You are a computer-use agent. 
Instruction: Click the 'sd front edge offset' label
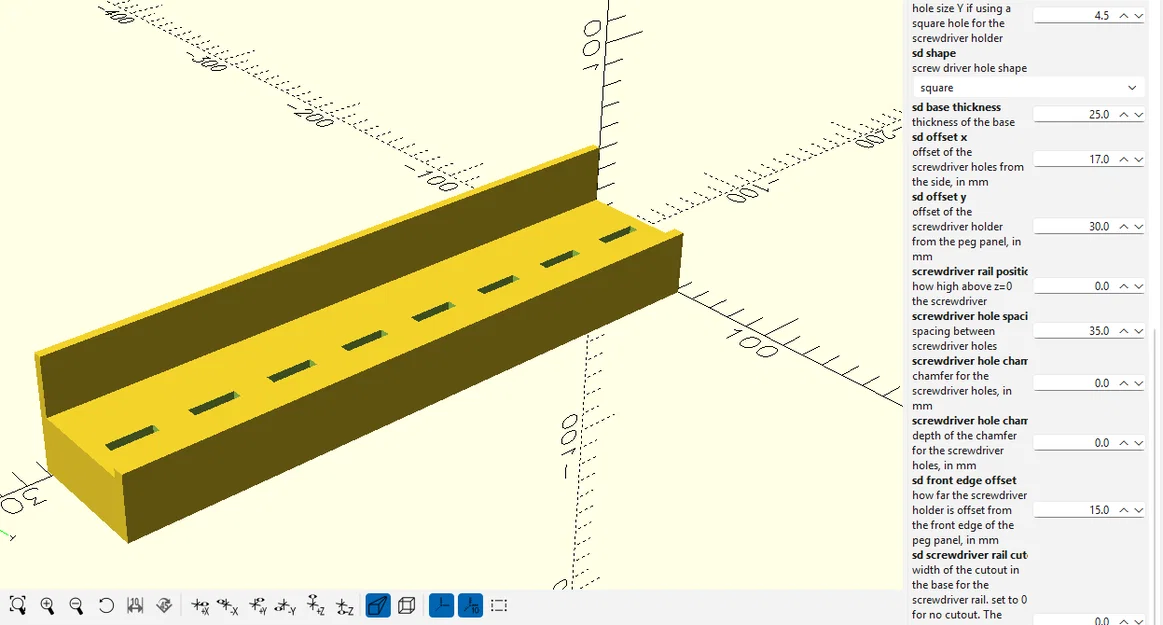point(964,480)
